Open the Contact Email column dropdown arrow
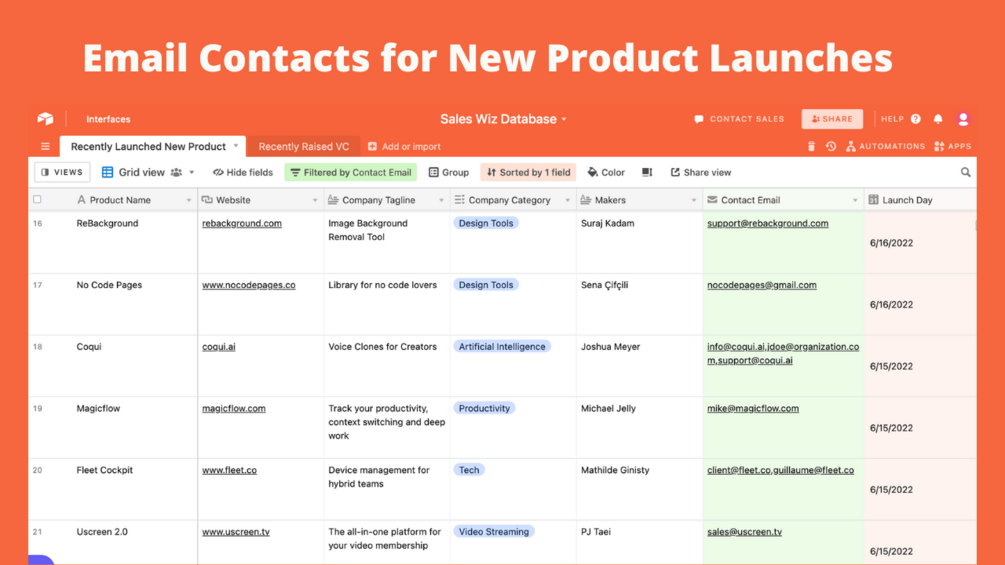This screenshot has height=565, width=1005. tap(855, 200)
